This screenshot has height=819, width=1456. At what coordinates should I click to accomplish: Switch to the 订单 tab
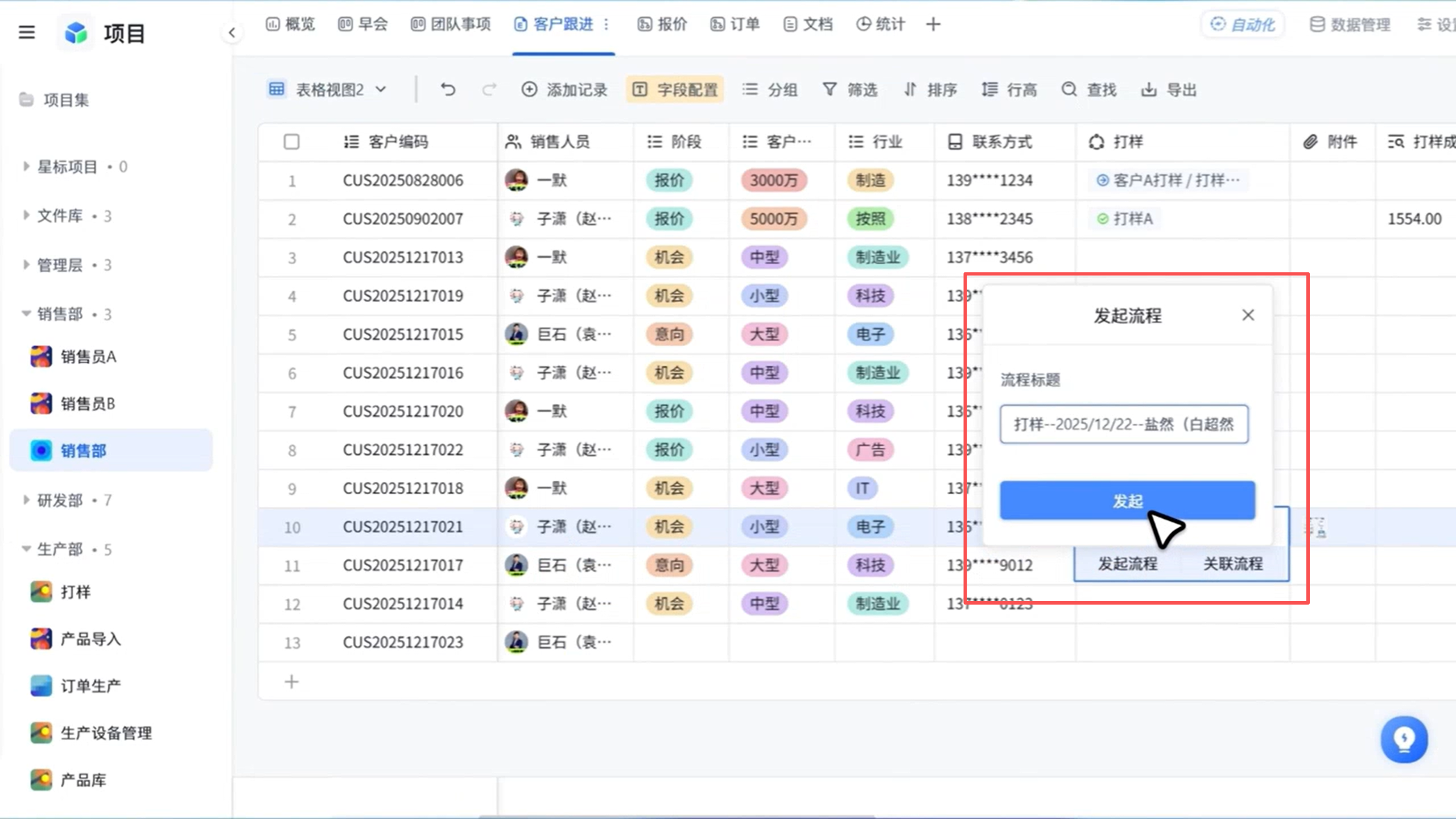[735, 24]
